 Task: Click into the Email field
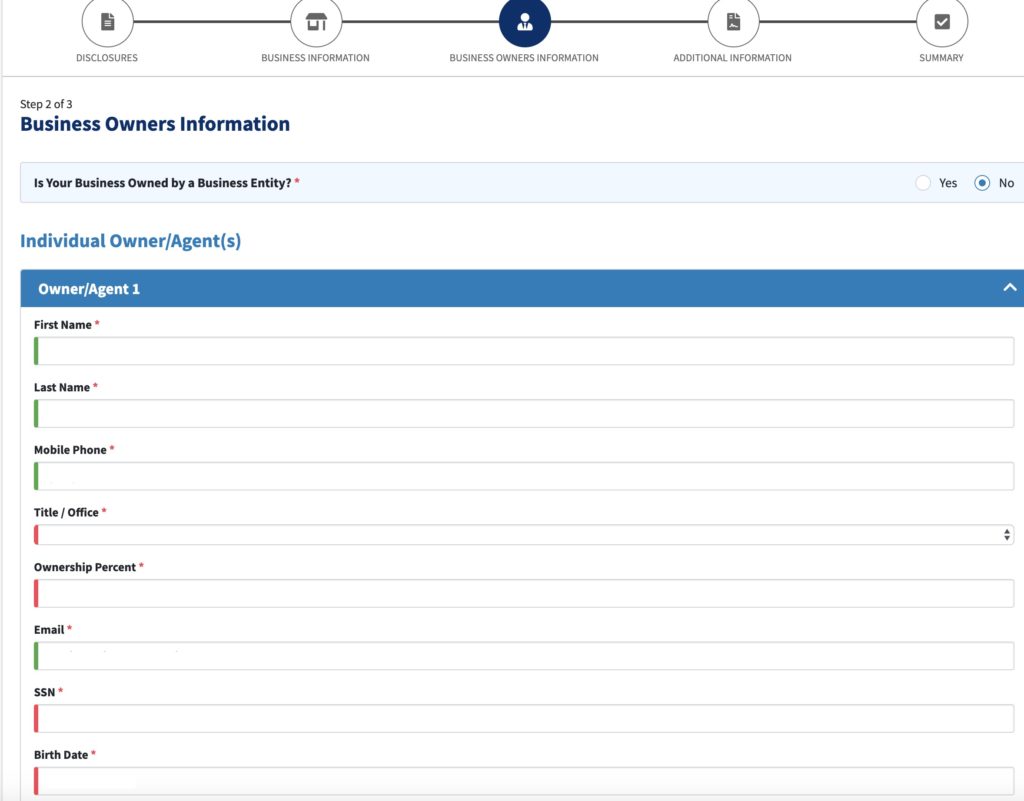(525, 656)
